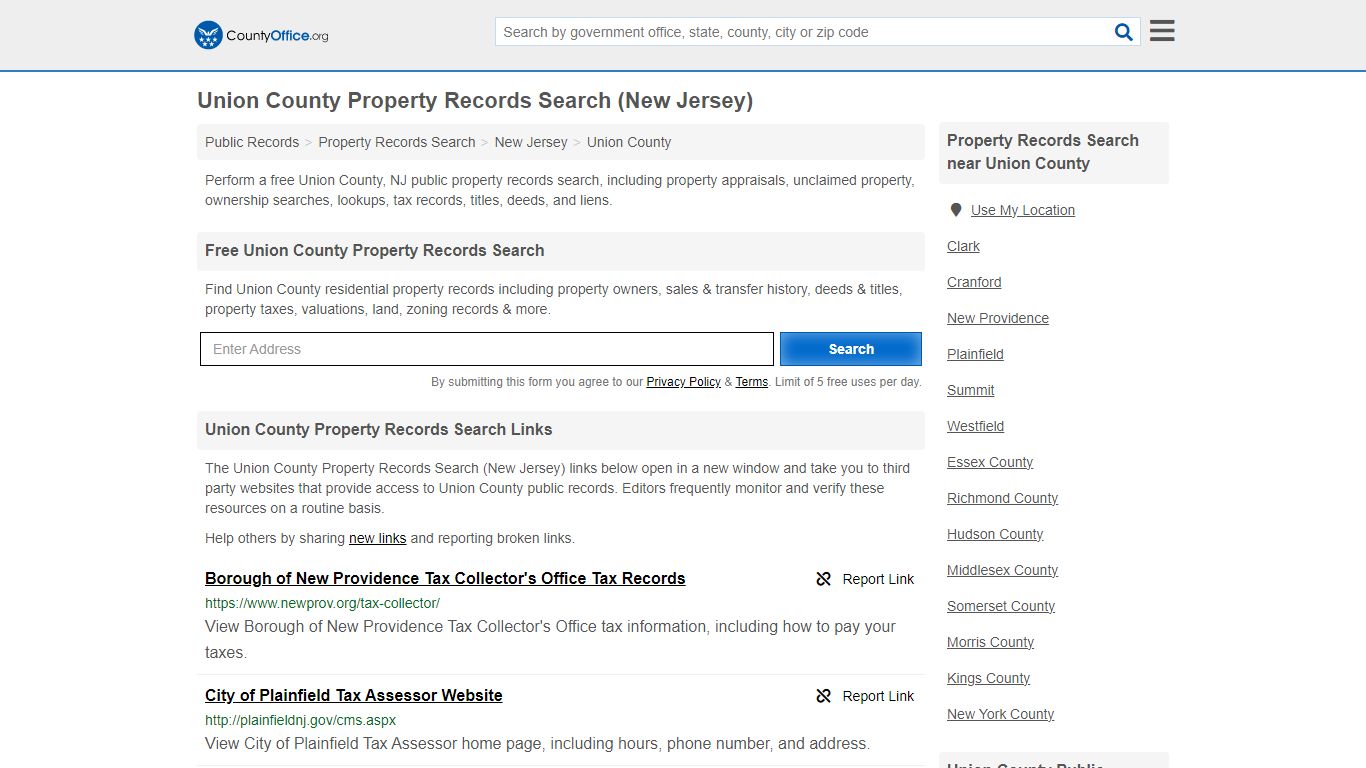Open Richmond County link

pyautogui.click(x=1002, y=498)
